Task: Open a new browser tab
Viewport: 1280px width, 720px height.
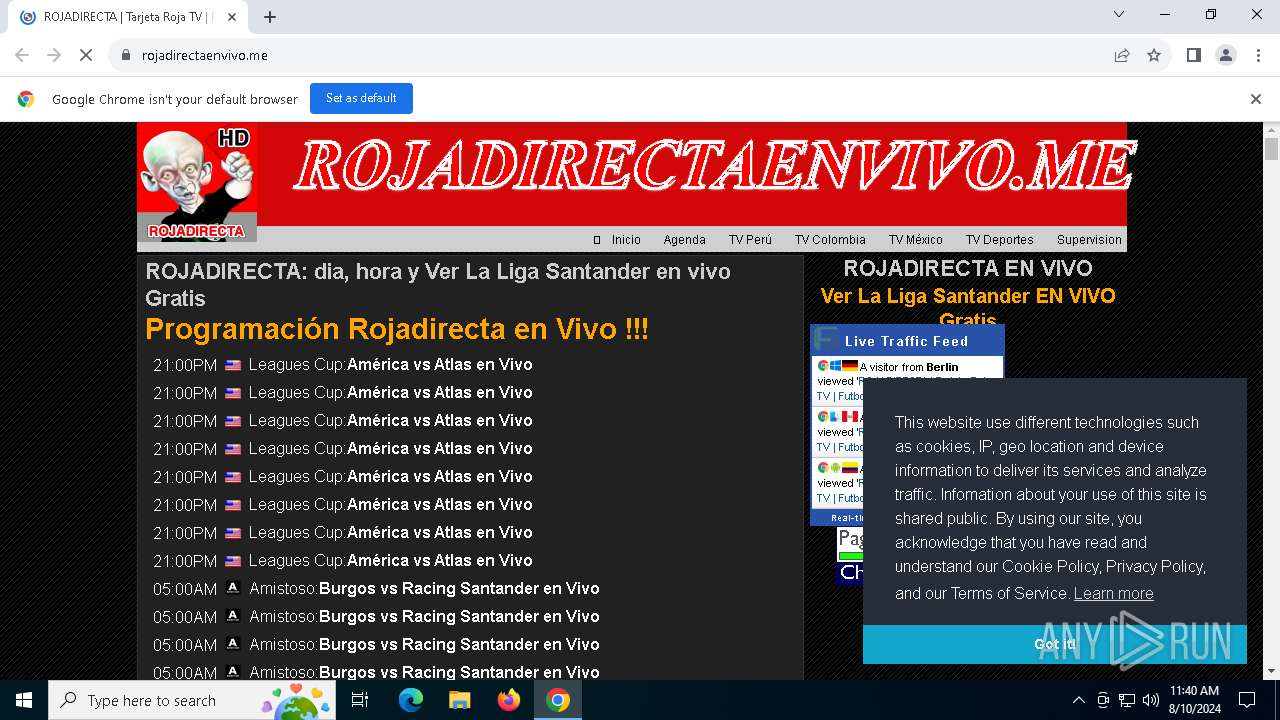Action: click(x=270, y=17)
